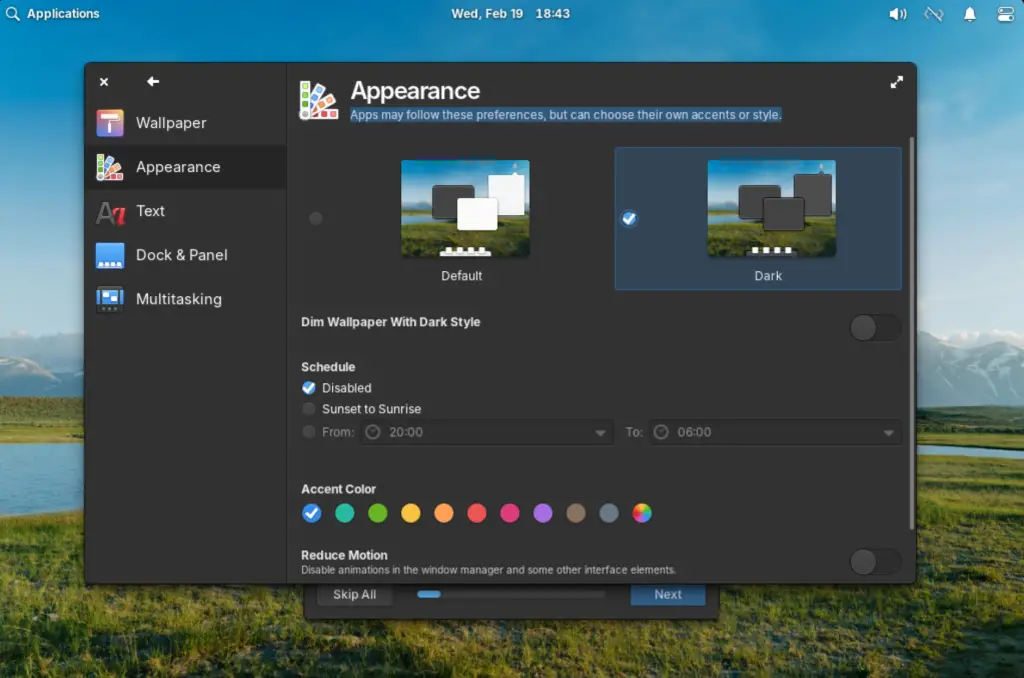Enable Dim Wallpaper With Dark Style
The width and height of the screenshot is (1024, 678).
(875, 327)
